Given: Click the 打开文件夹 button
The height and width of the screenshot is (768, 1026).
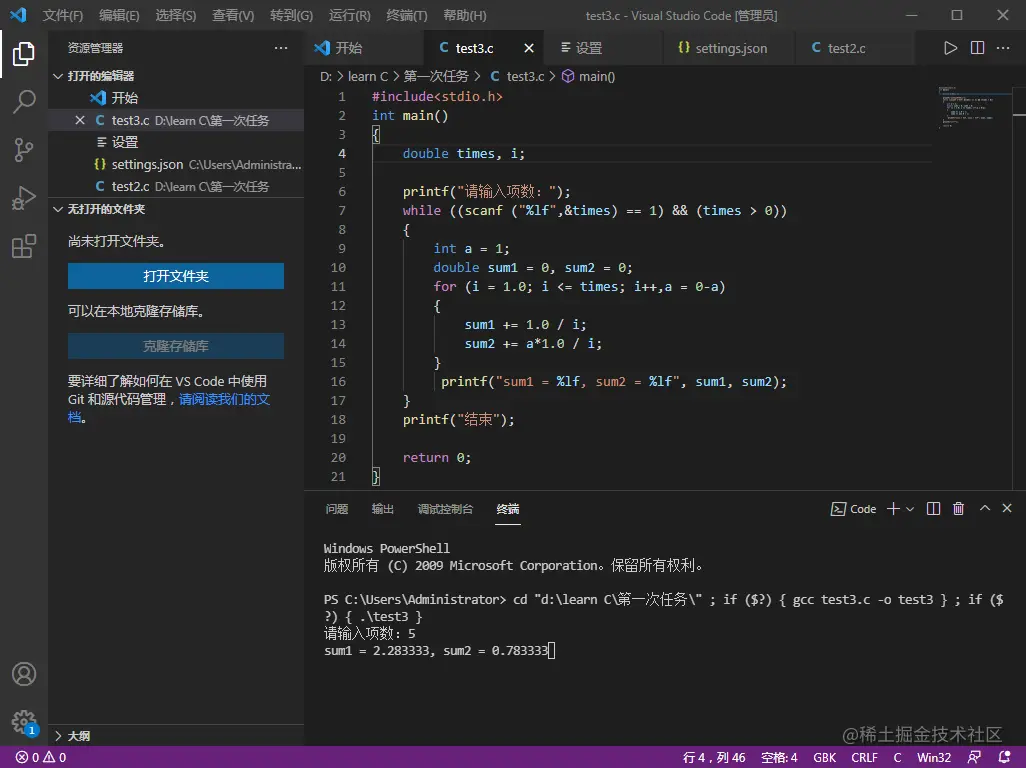Looking at the screenshot, I should click(176, 276).
